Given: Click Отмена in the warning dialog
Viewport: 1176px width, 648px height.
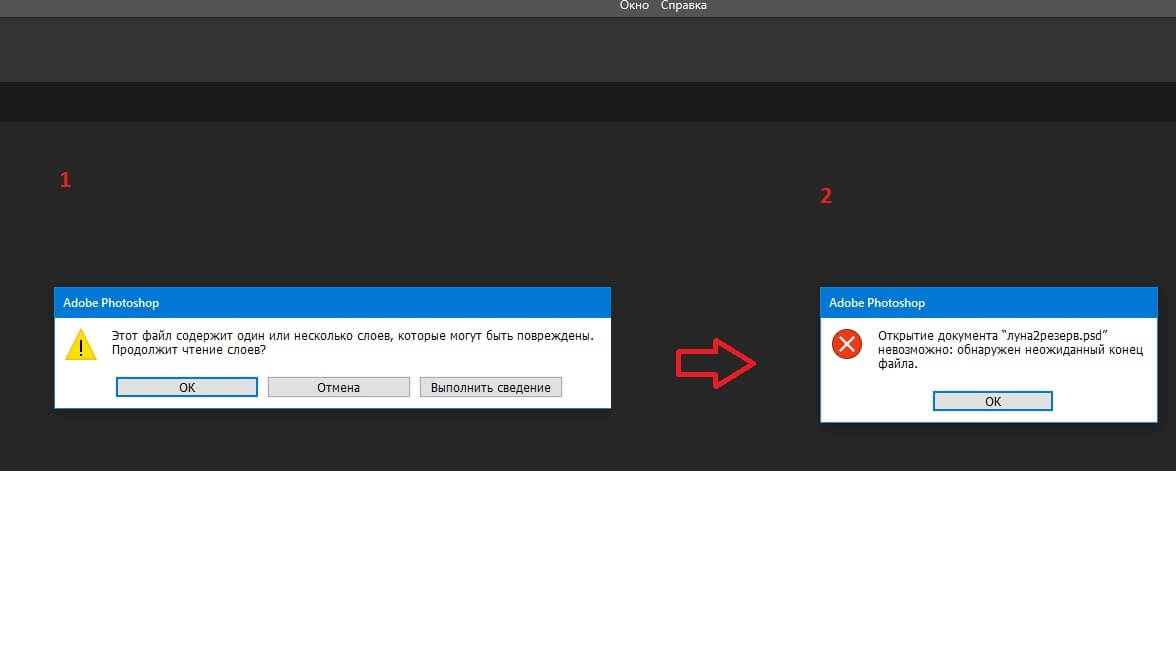Looking at the screenshot, I should (338, 387).
